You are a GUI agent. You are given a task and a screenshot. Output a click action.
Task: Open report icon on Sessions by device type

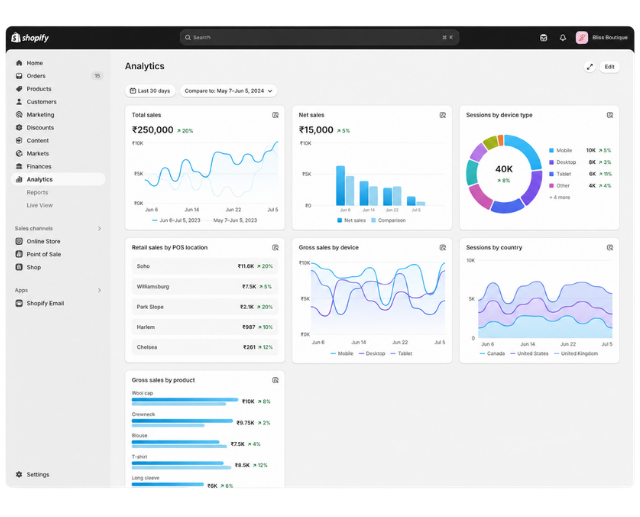pos(610,115)
